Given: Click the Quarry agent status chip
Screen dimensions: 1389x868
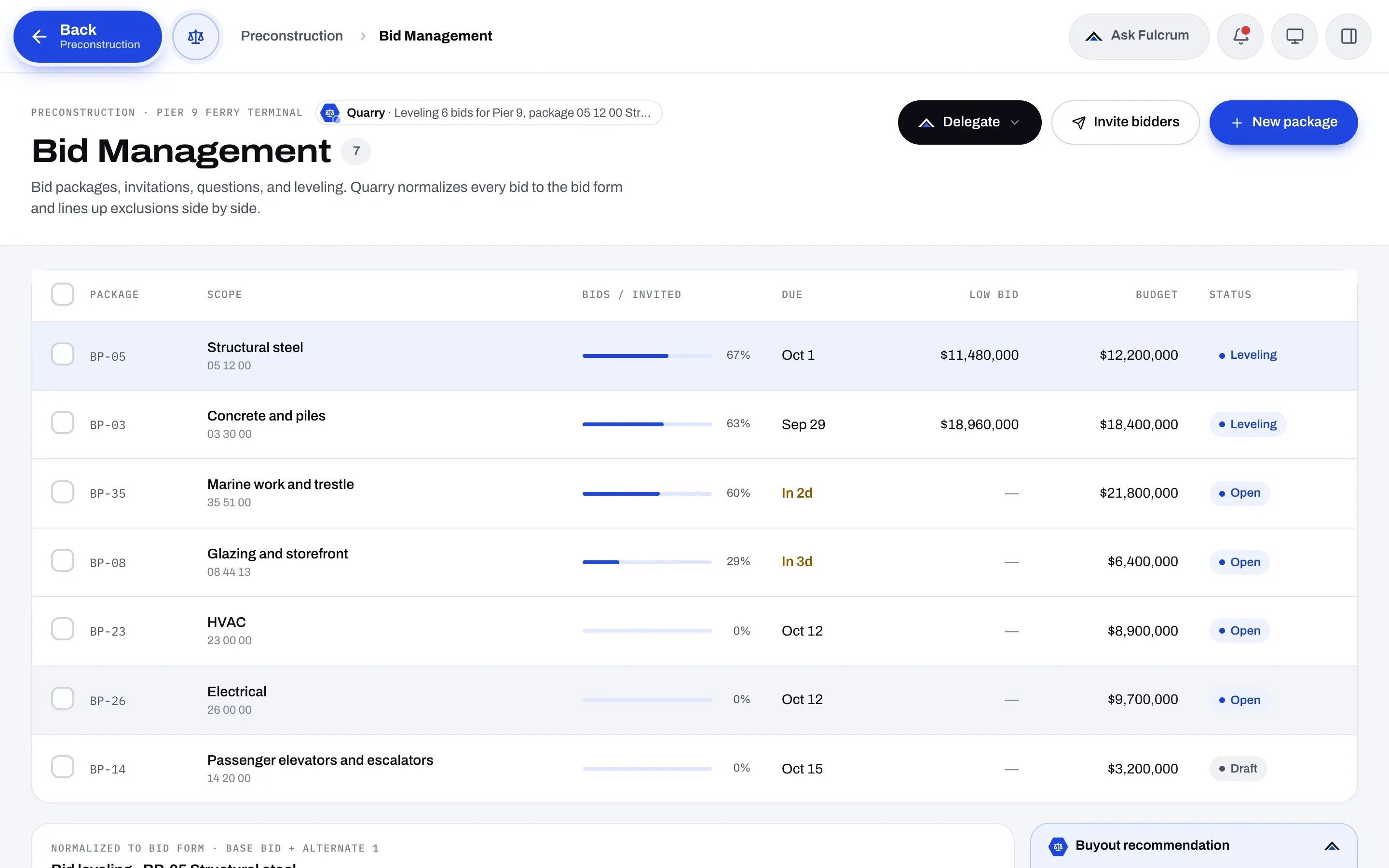Looking at the screenshot, I should pyautogui.click(x=489, y=112).
